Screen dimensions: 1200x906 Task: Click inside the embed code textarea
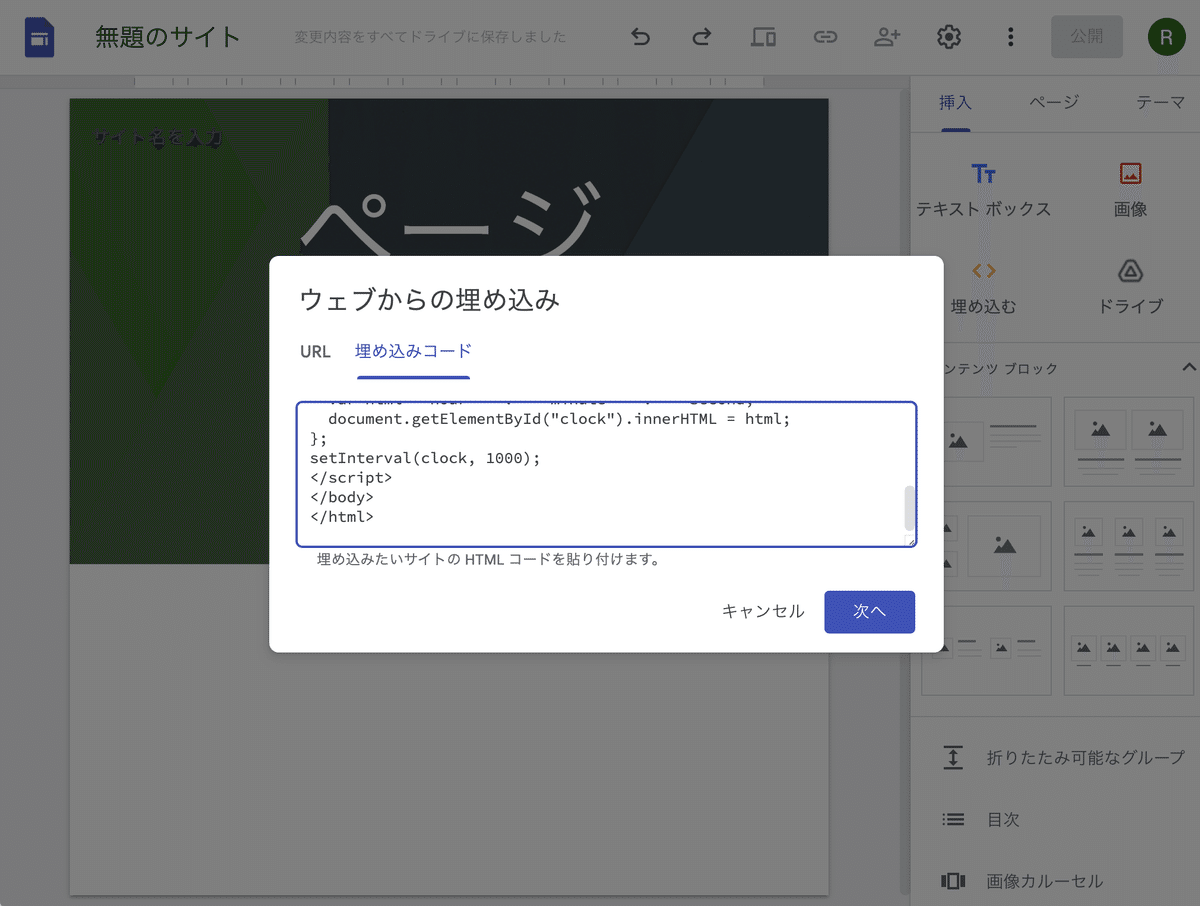(606, 474)
